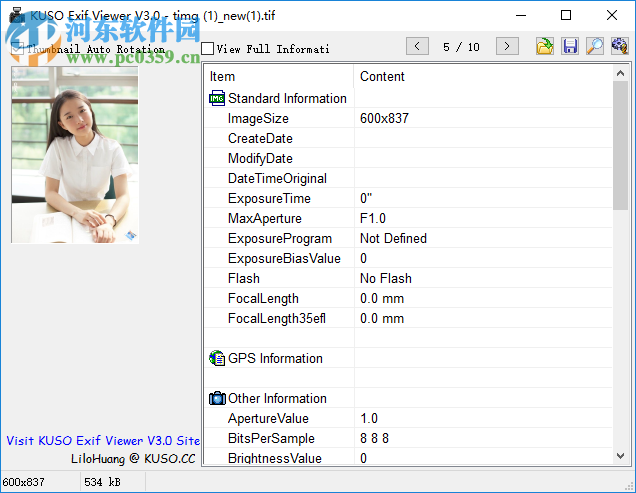
Task: Click the Content column header
Action: [483, 76]
